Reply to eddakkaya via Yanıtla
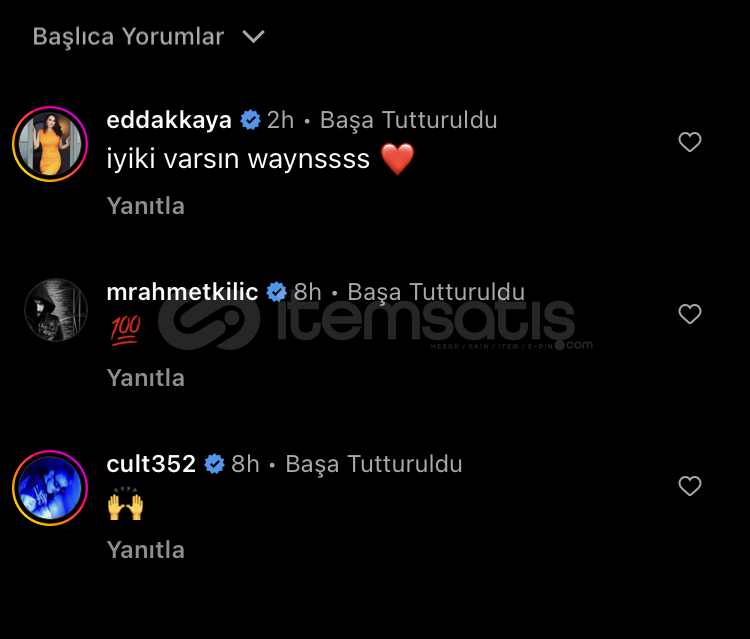The image size is (750, 639). 145,206
